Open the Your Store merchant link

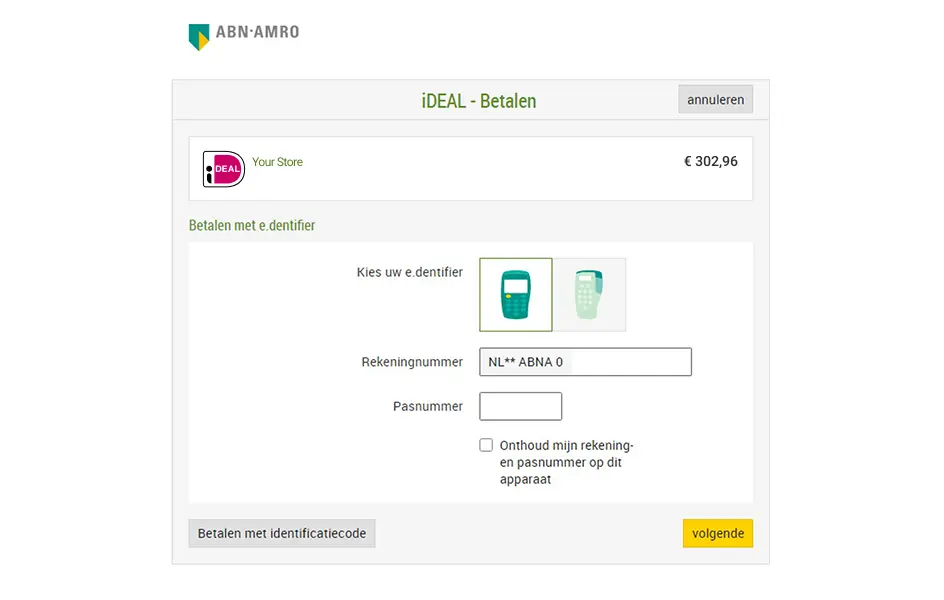[x=277, y=161]
